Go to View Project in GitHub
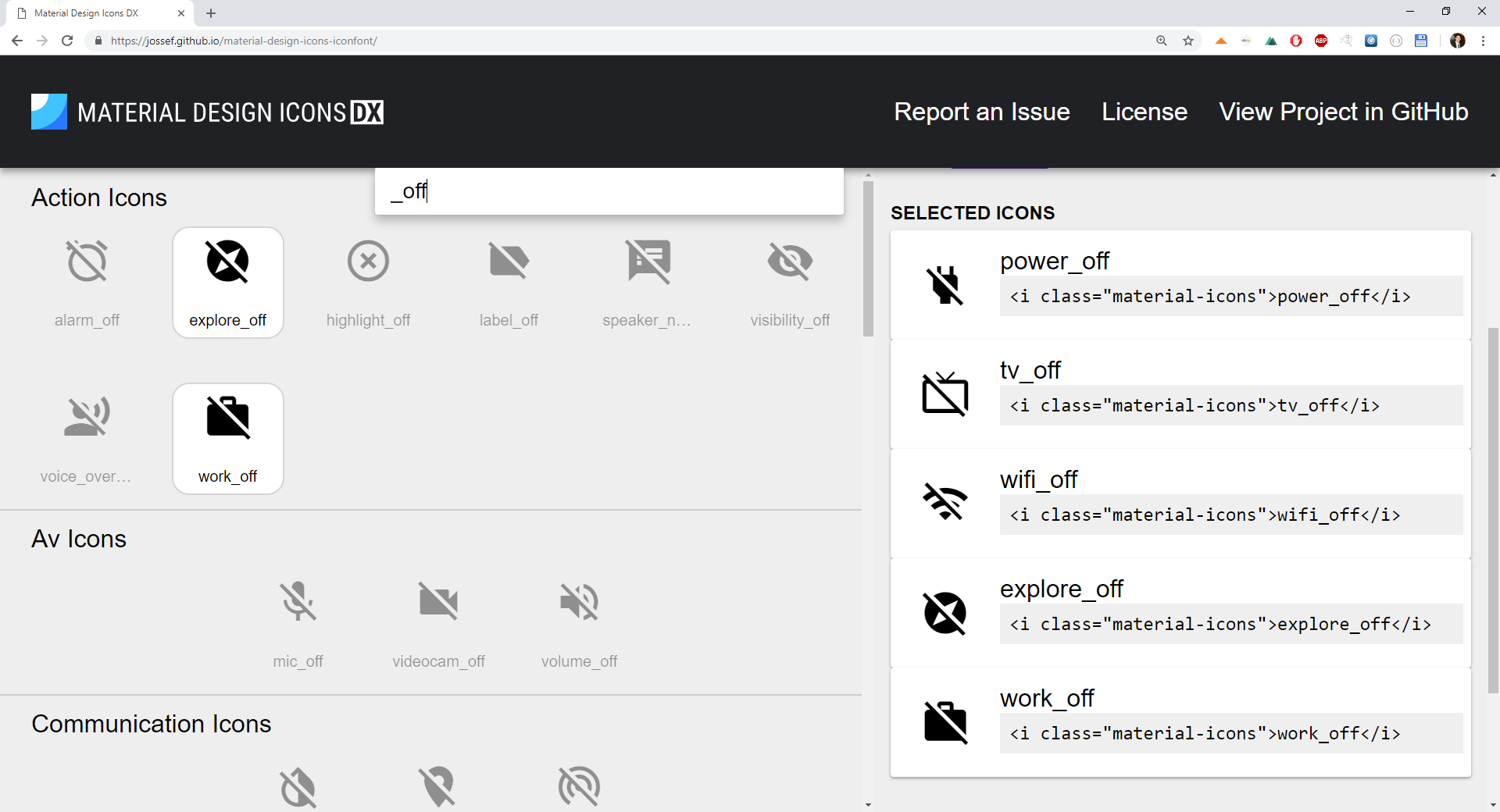The image size is (1500, 812). 1344,112
